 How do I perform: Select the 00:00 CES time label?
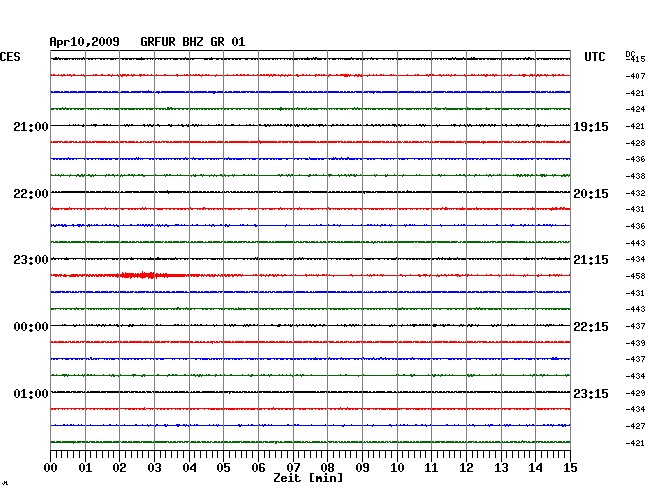coord(31,327)
